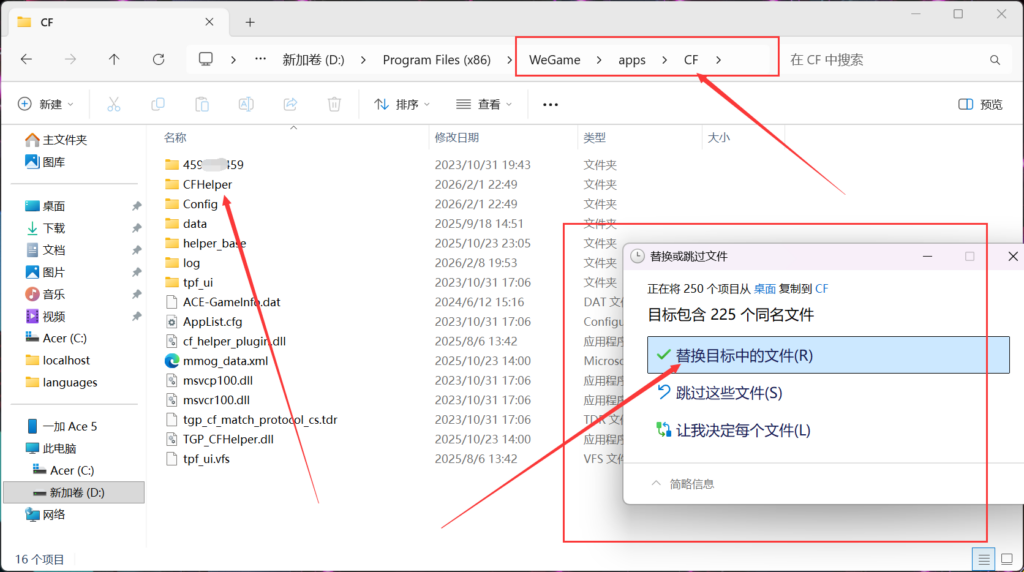Viewport: 1024px width, 572px height.
Task: Select the CFHelper folder
Action: 199,185
